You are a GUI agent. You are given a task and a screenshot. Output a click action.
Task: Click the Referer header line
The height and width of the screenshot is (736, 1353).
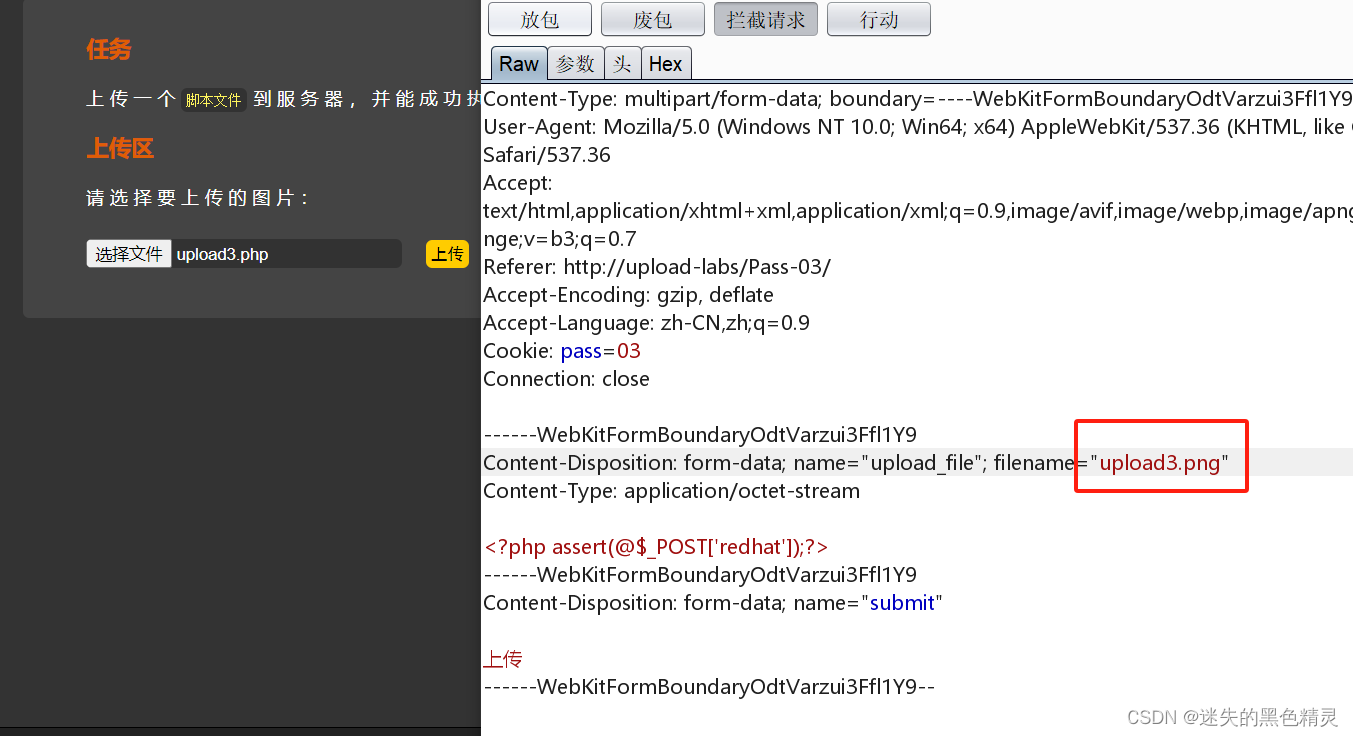[x=657, y=267]
